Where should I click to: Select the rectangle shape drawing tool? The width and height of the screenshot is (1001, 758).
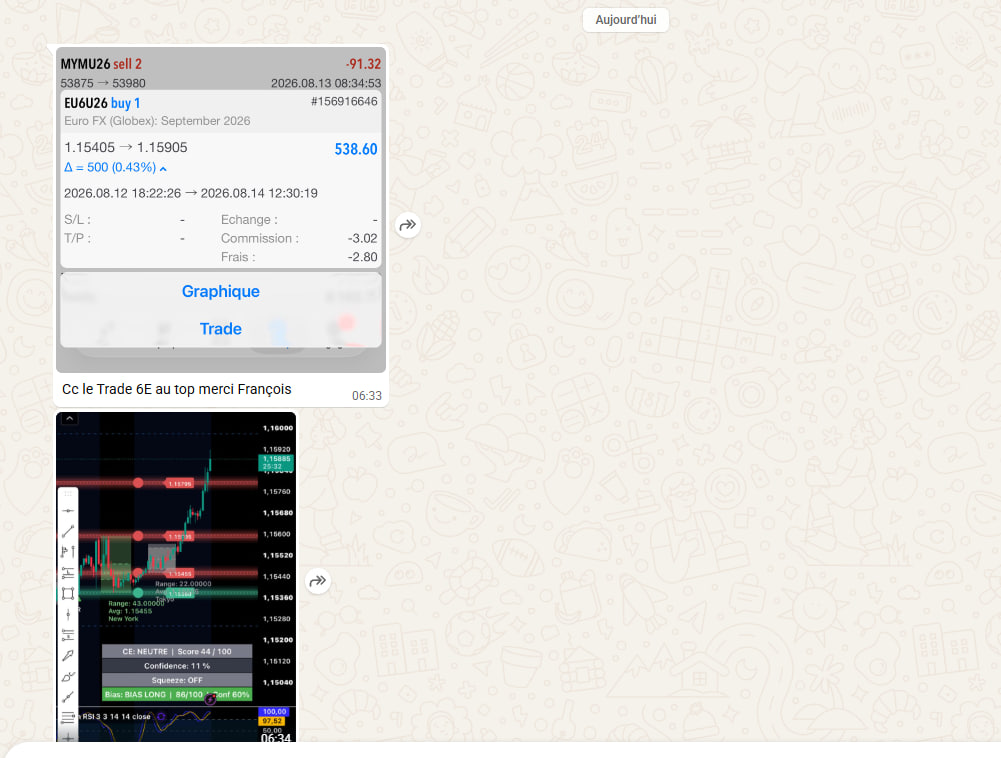(68, 593)
